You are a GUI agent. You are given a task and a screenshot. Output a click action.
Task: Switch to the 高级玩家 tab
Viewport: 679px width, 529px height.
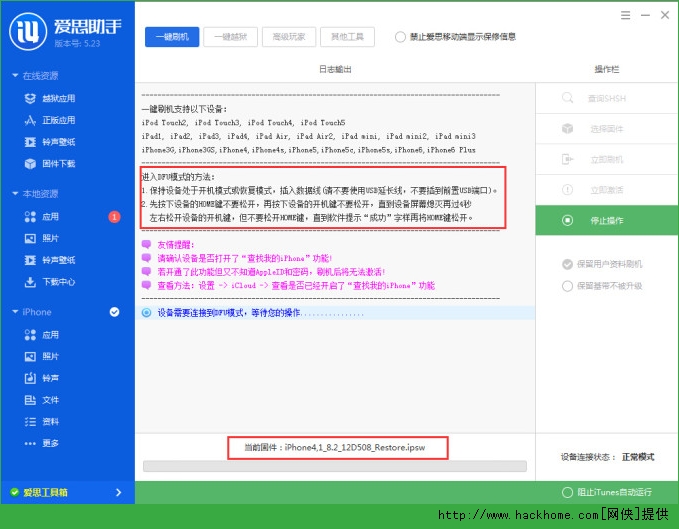(288, 37)
